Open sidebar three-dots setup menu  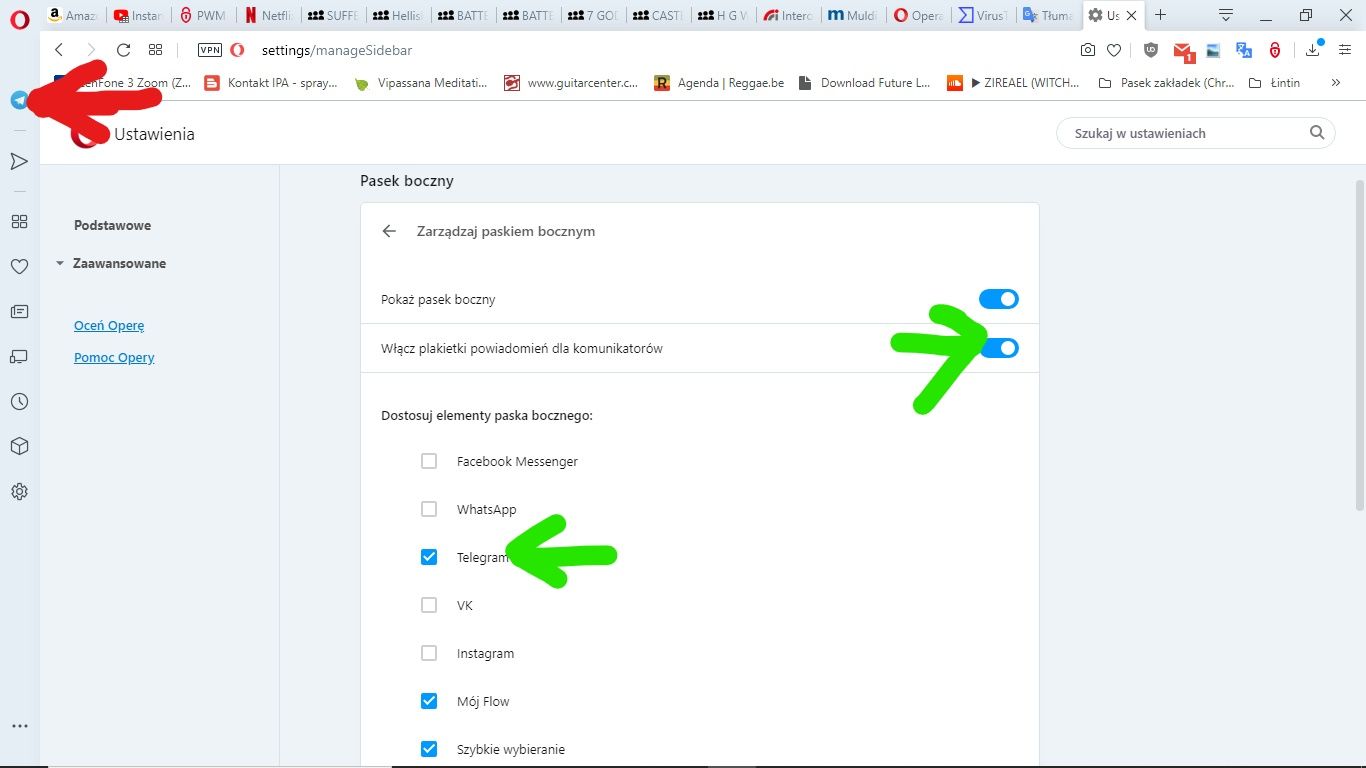click(19, 726)
